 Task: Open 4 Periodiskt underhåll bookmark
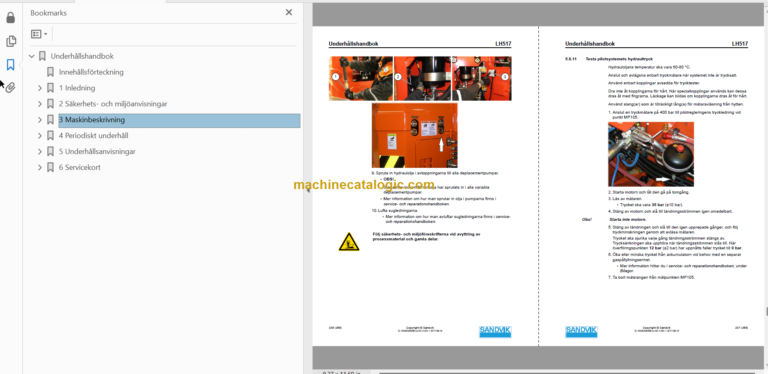pos(94,136)
